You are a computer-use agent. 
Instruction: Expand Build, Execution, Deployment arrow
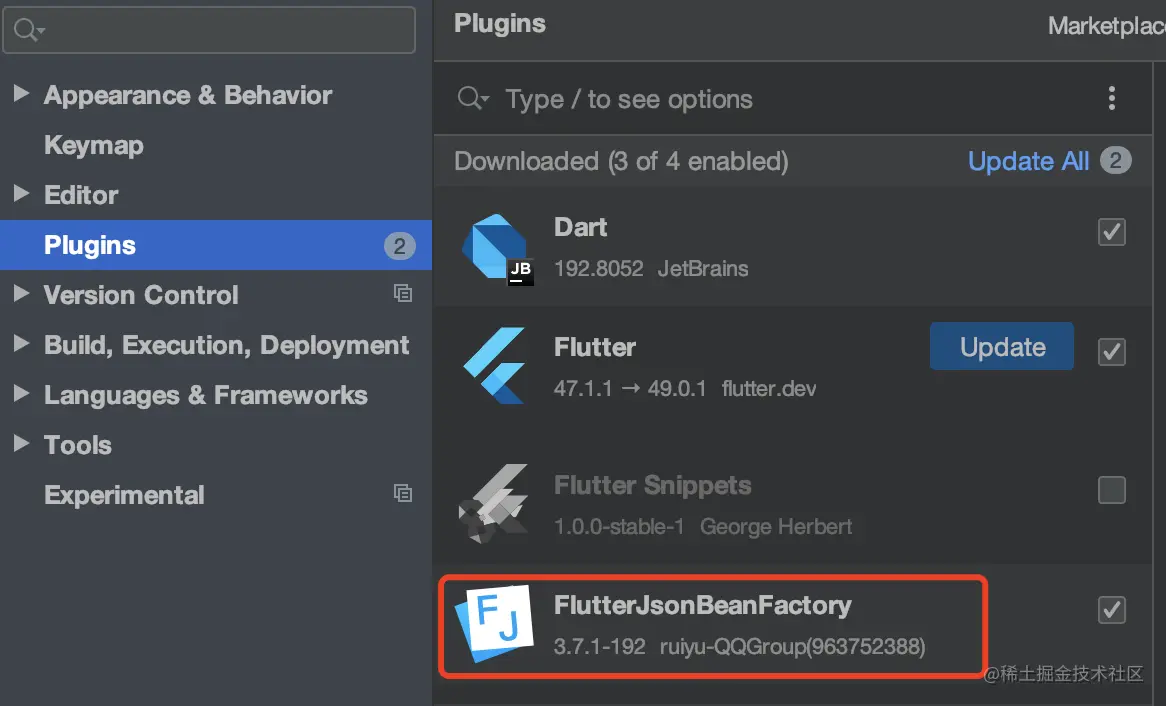click(22, 343)
